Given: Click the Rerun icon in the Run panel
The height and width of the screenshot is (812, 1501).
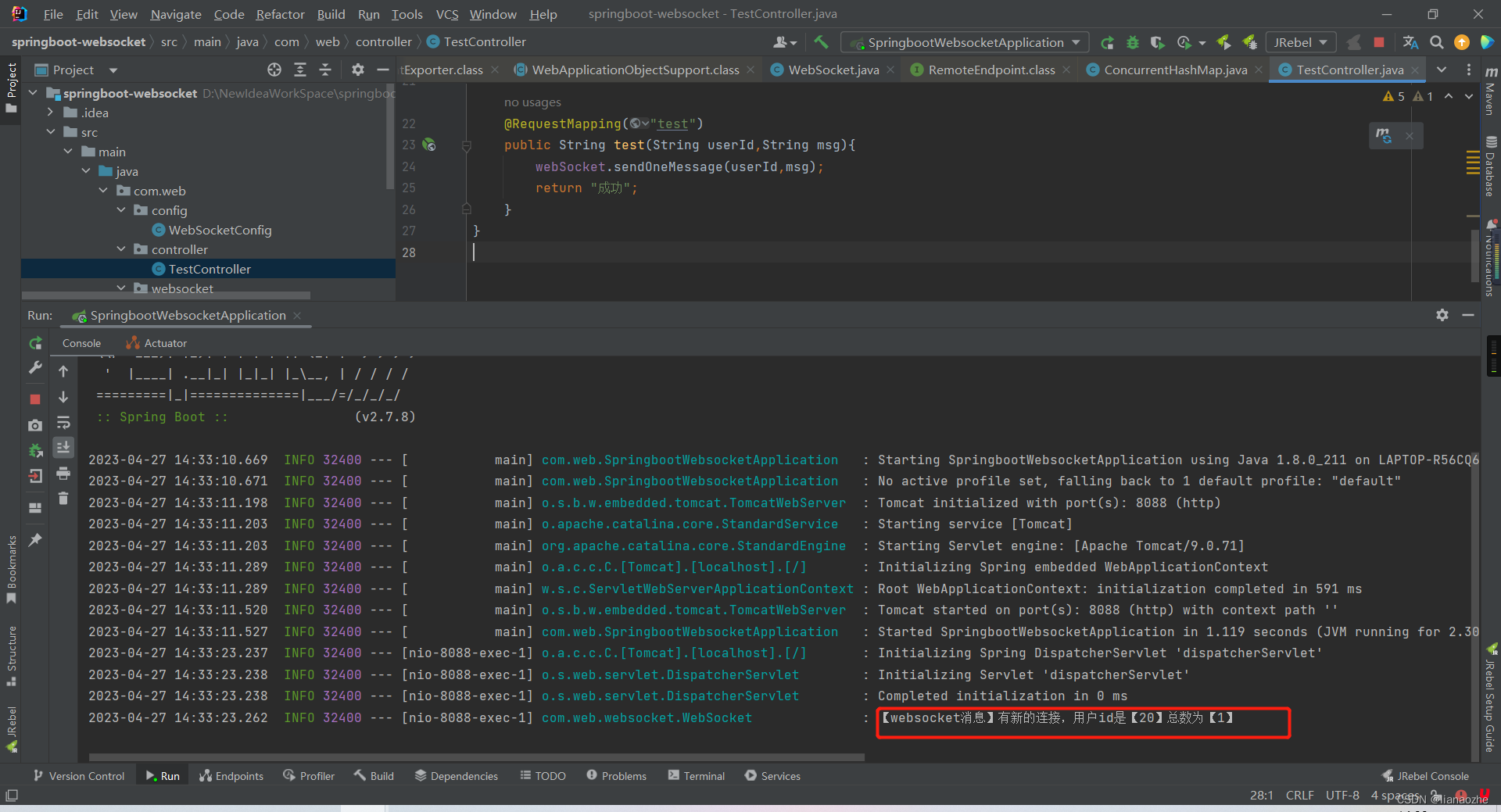Looking at the screenshot, I should pos(34,342).
